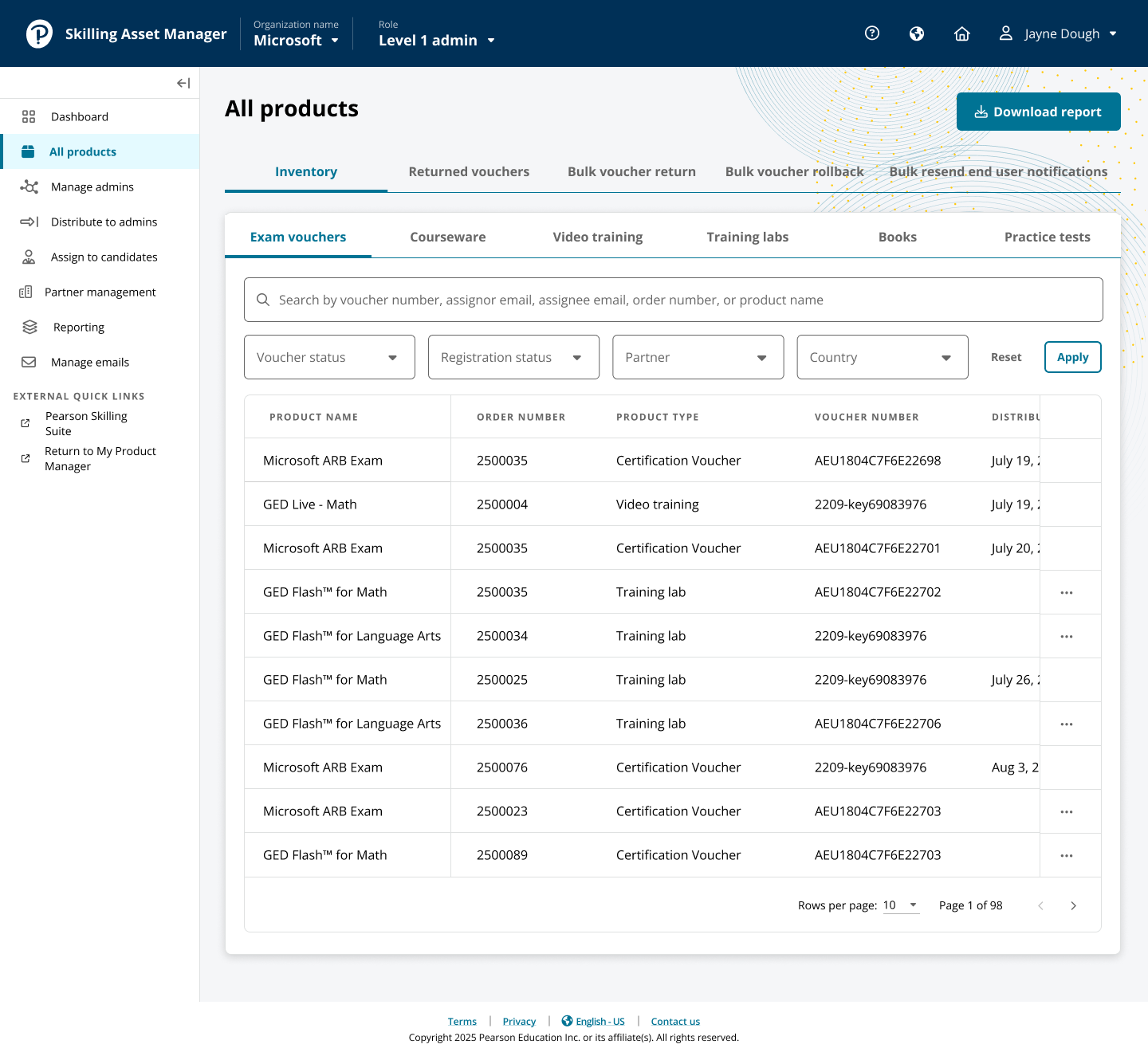Change language via English - US link
Viewport: 1148px width, 1056px height.
600,1022
